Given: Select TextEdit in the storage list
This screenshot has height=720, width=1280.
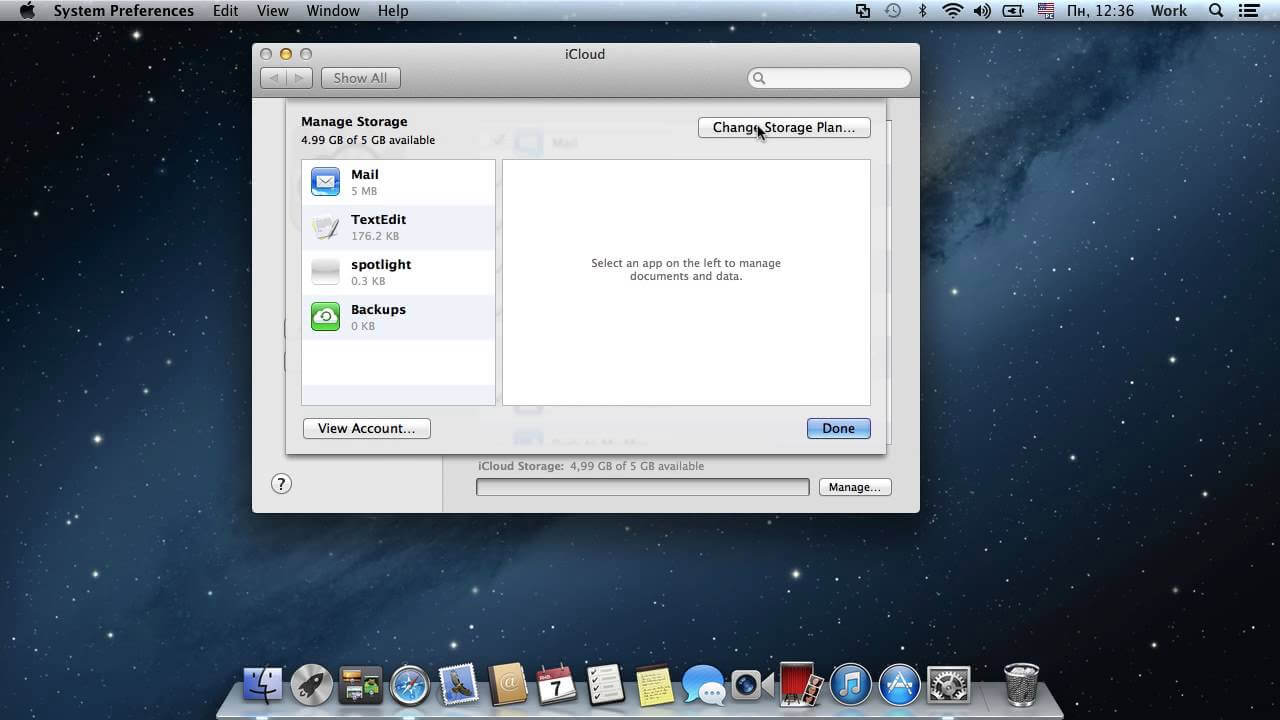Looking at the screenshot, I should pos(398,227).
